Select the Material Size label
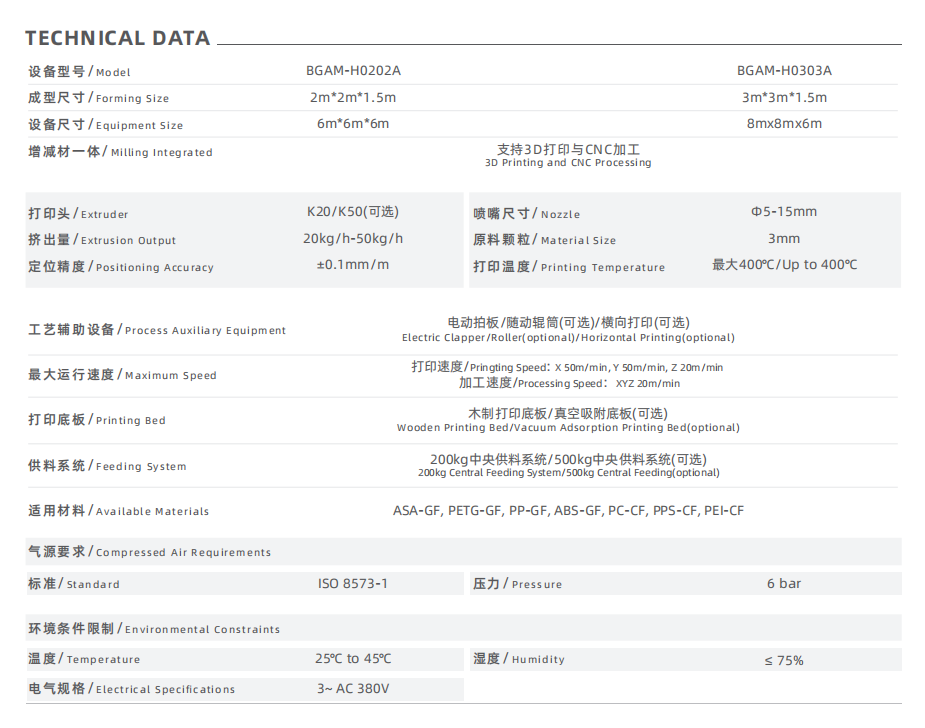This screenshot has height=728, width=925. pyautogui.click(x=544, y=240)
